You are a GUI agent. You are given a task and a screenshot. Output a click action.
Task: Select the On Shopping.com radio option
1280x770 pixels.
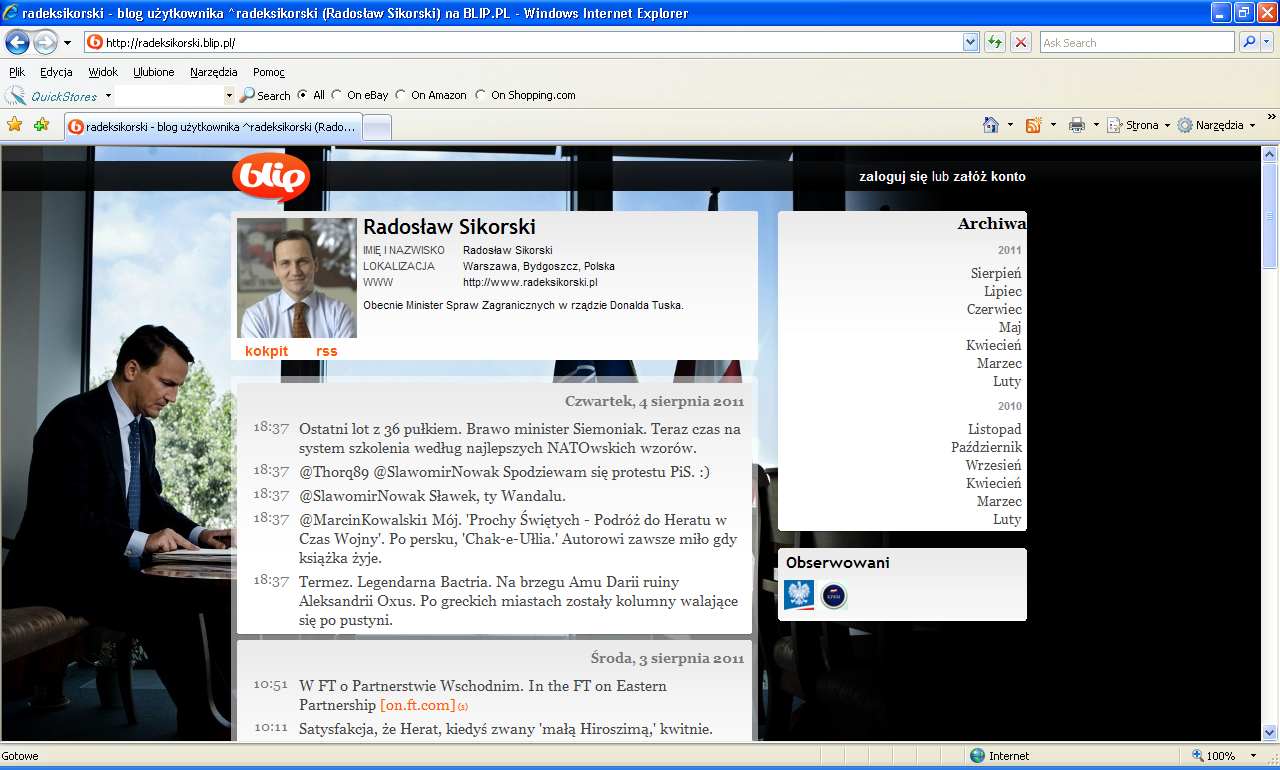coord(481,95)
